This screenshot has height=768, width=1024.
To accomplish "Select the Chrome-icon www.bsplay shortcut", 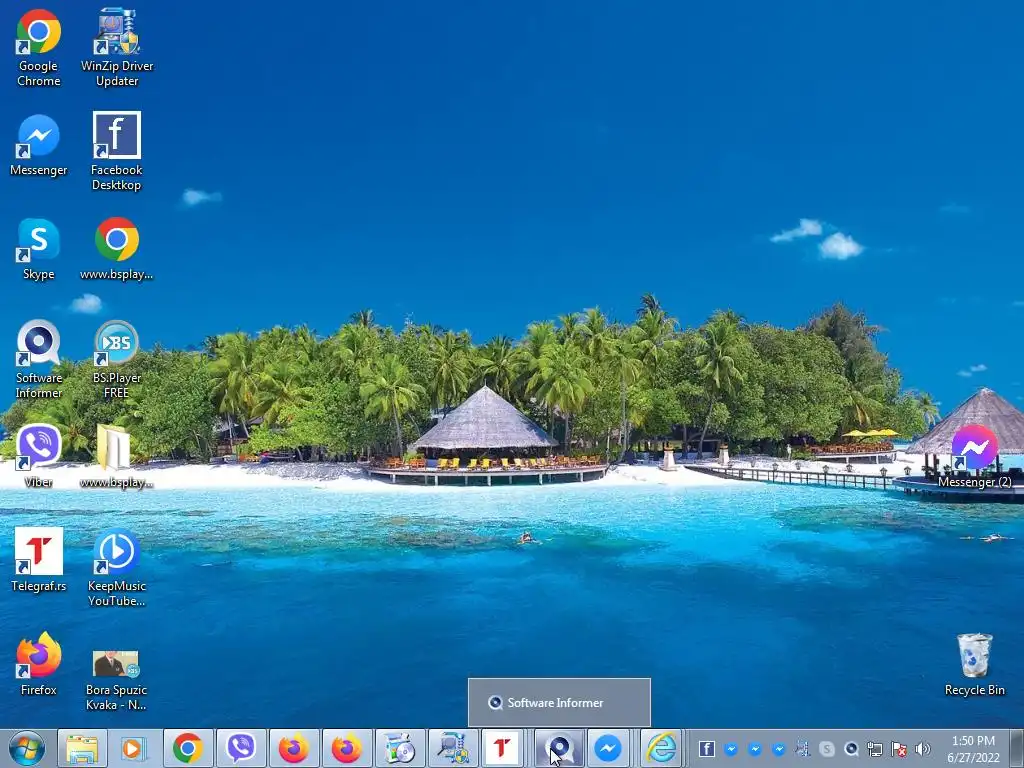I will (x=117, y=249).
